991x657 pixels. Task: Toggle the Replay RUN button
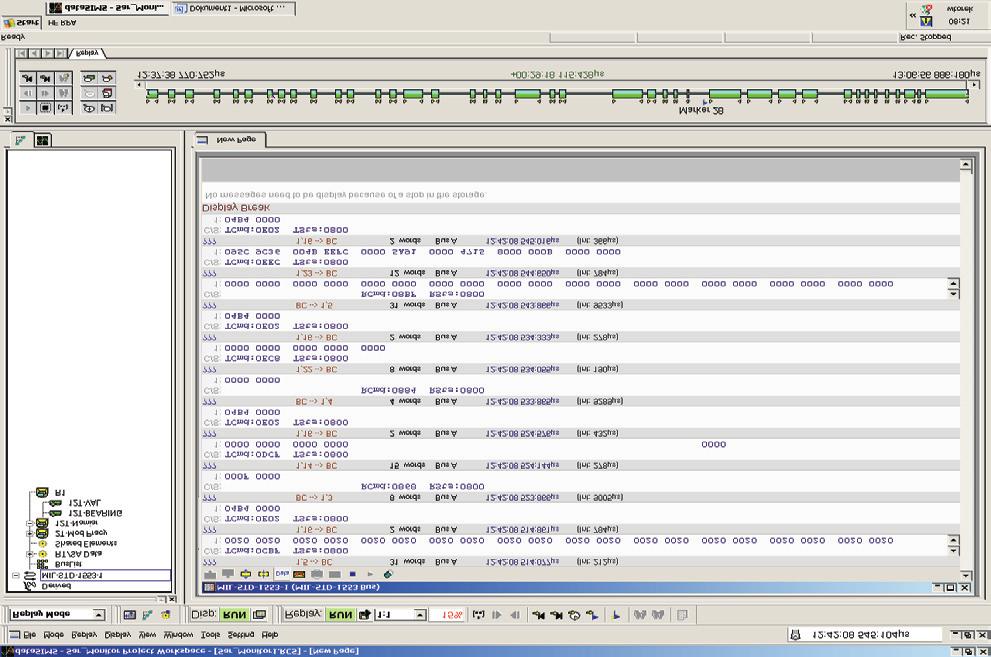point(341,615)
